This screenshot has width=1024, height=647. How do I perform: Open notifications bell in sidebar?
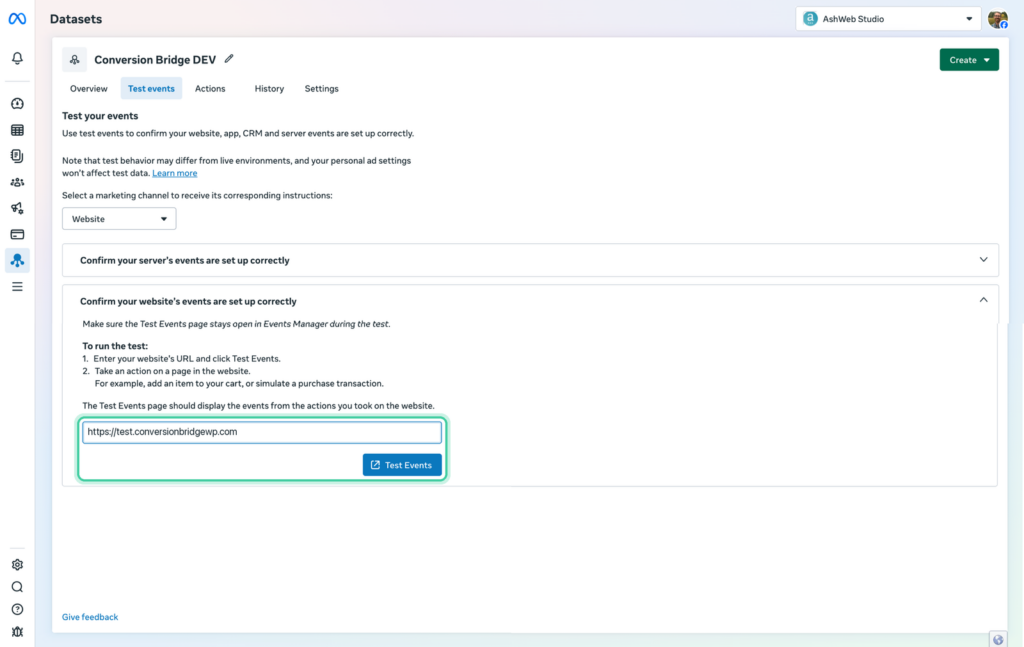(17, 58)
